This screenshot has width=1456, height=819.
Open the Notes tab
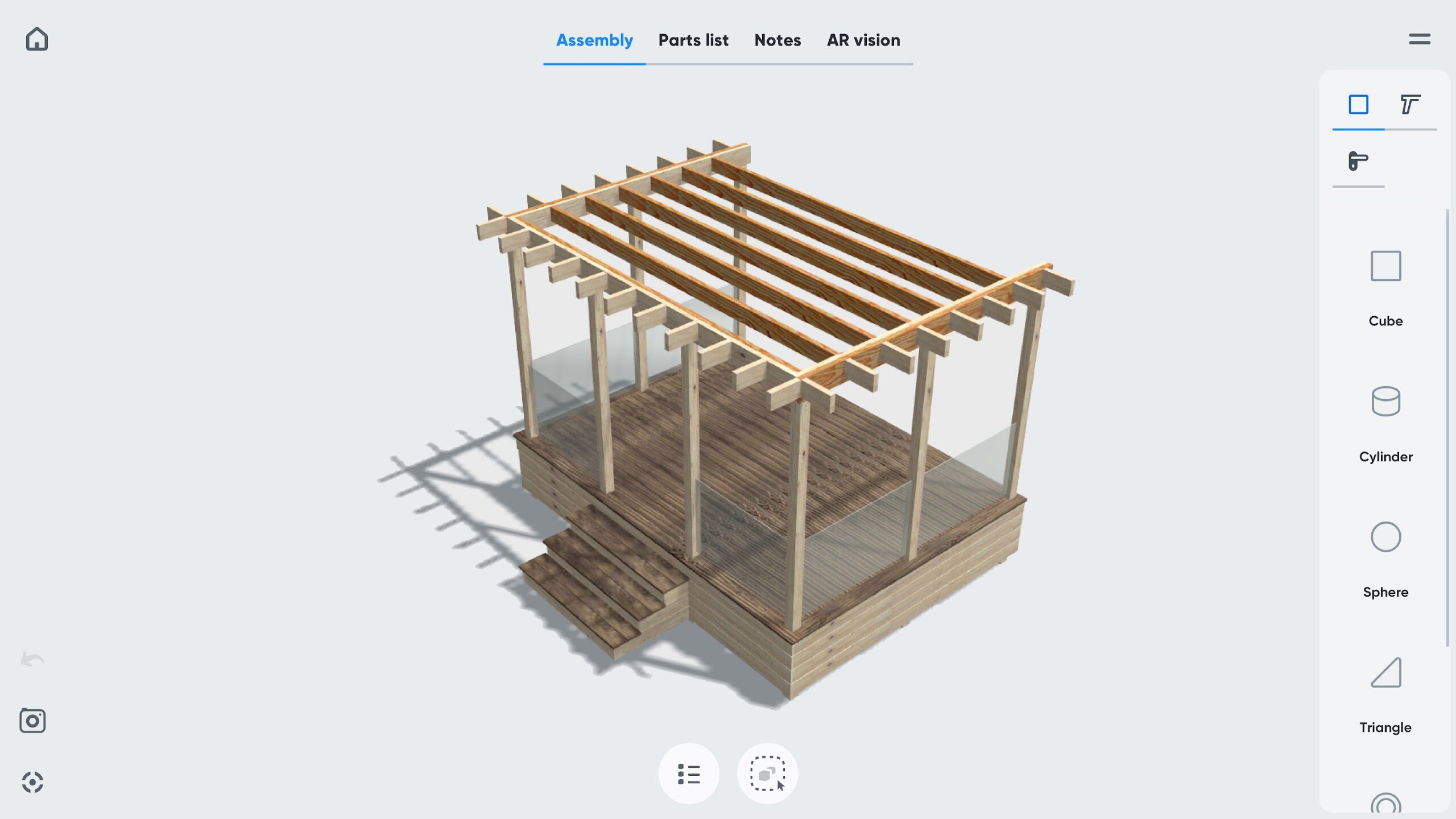click(777, 40)
